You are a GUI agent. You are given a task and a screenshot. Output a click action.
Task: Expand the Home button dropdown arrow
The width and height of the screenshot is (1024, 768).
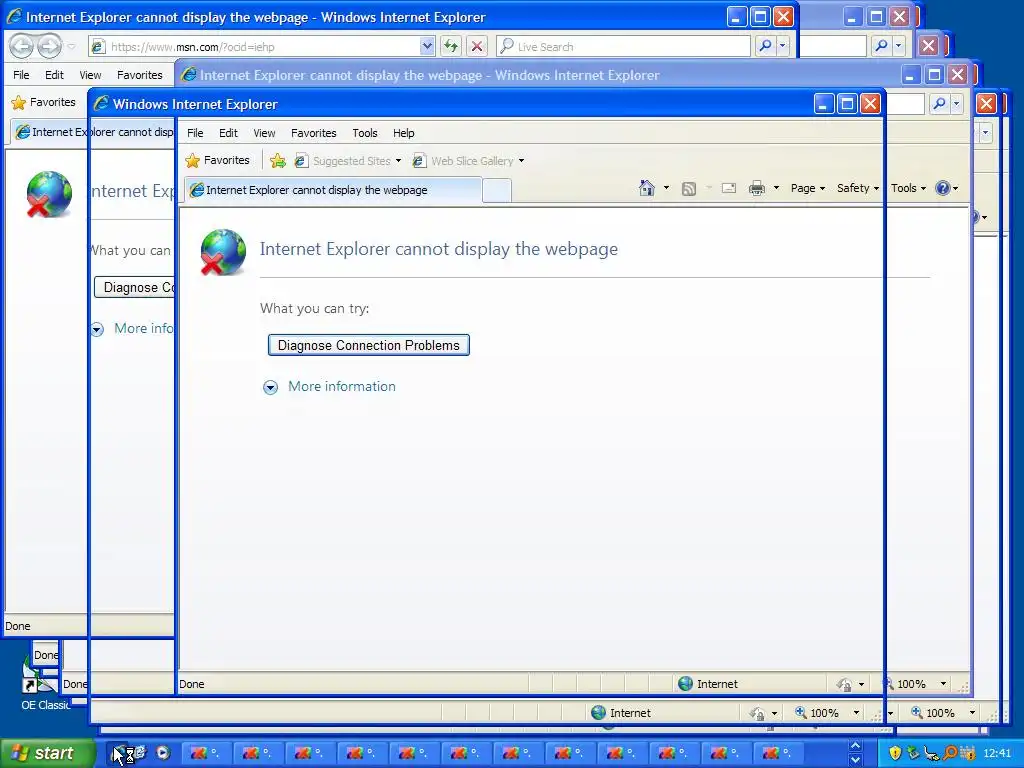coord(666,188)
